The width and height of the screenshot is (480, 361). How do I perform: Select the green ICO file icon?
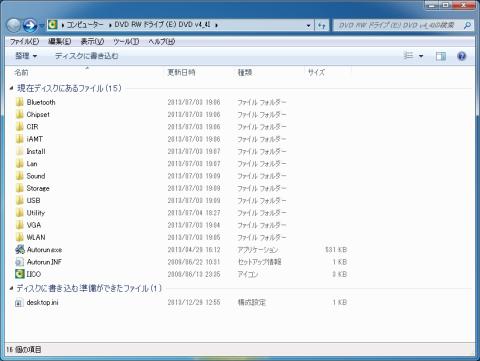pyautogui.click(x=20, y=274)
